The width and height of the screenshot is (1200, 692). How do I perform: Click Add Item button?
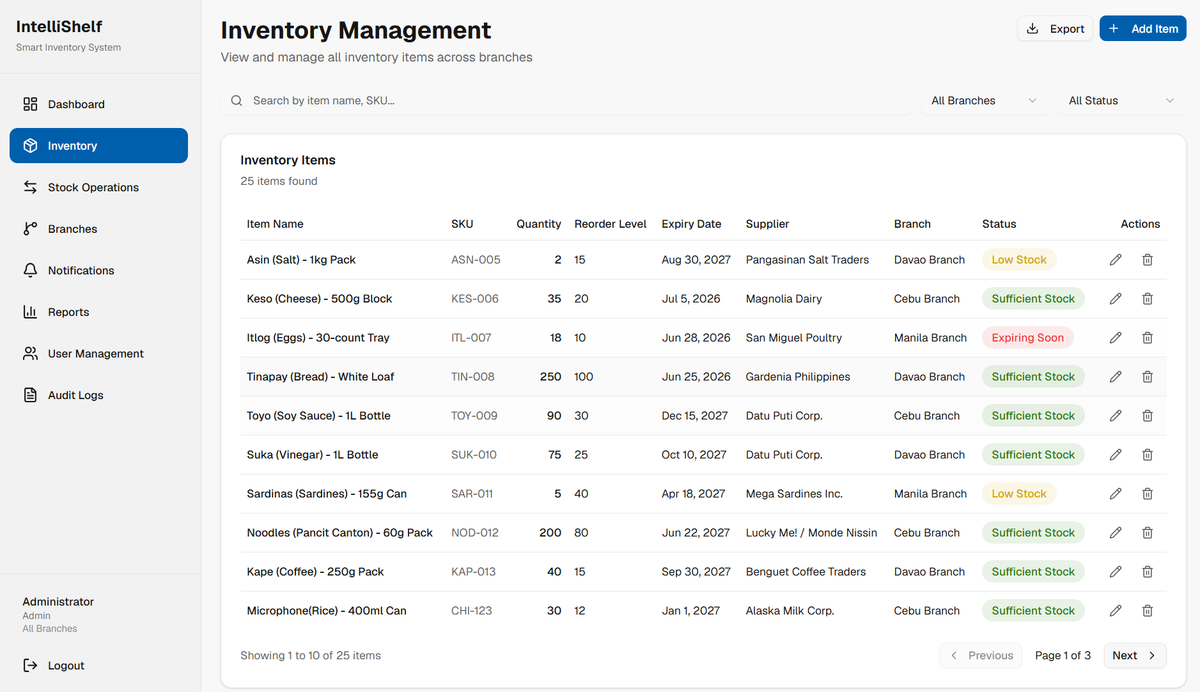coord(1143,29)
